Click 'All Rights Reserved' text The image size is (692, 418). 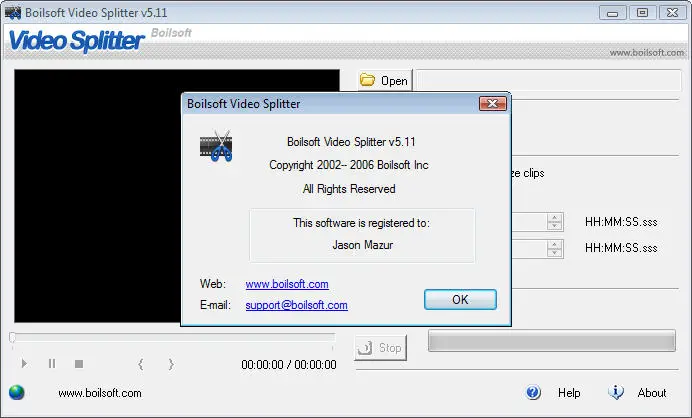pos(349,189)
